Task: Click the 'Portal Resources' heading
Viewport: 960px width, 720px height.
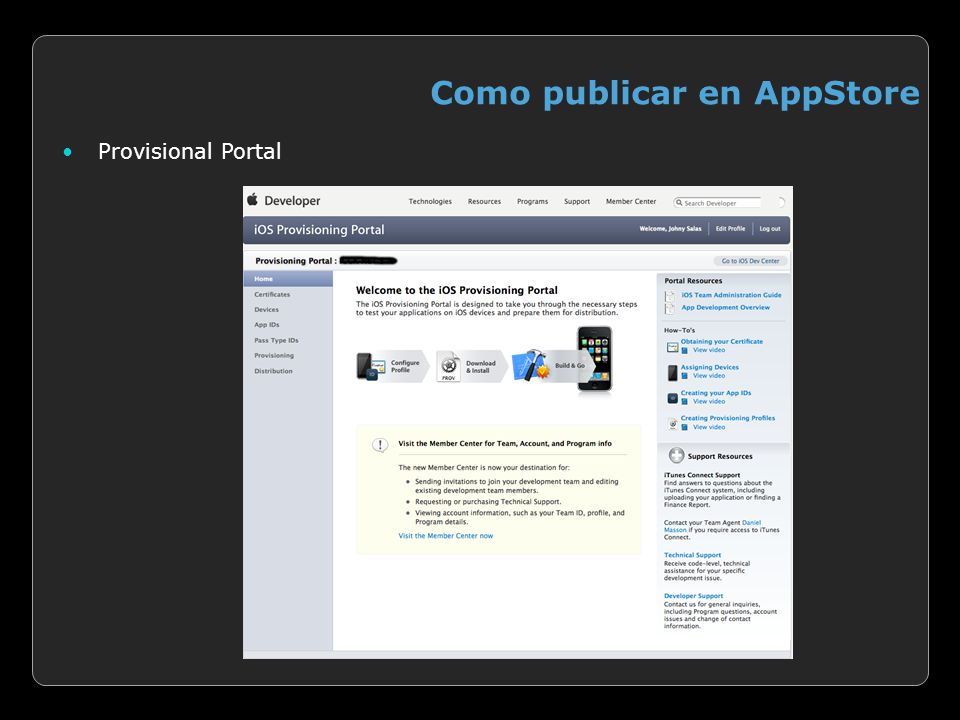Action: [694, 281]
